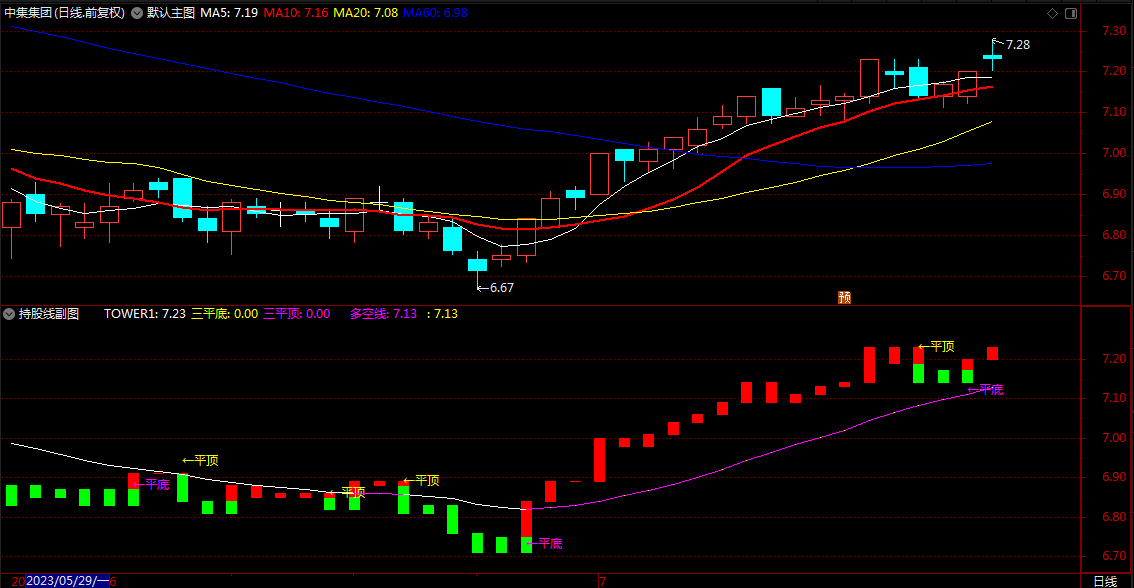The height and width of the screenshot is (588, 1134).
Task: Click the 多空线: 7.13 value
Action: (x=383, y=314)
